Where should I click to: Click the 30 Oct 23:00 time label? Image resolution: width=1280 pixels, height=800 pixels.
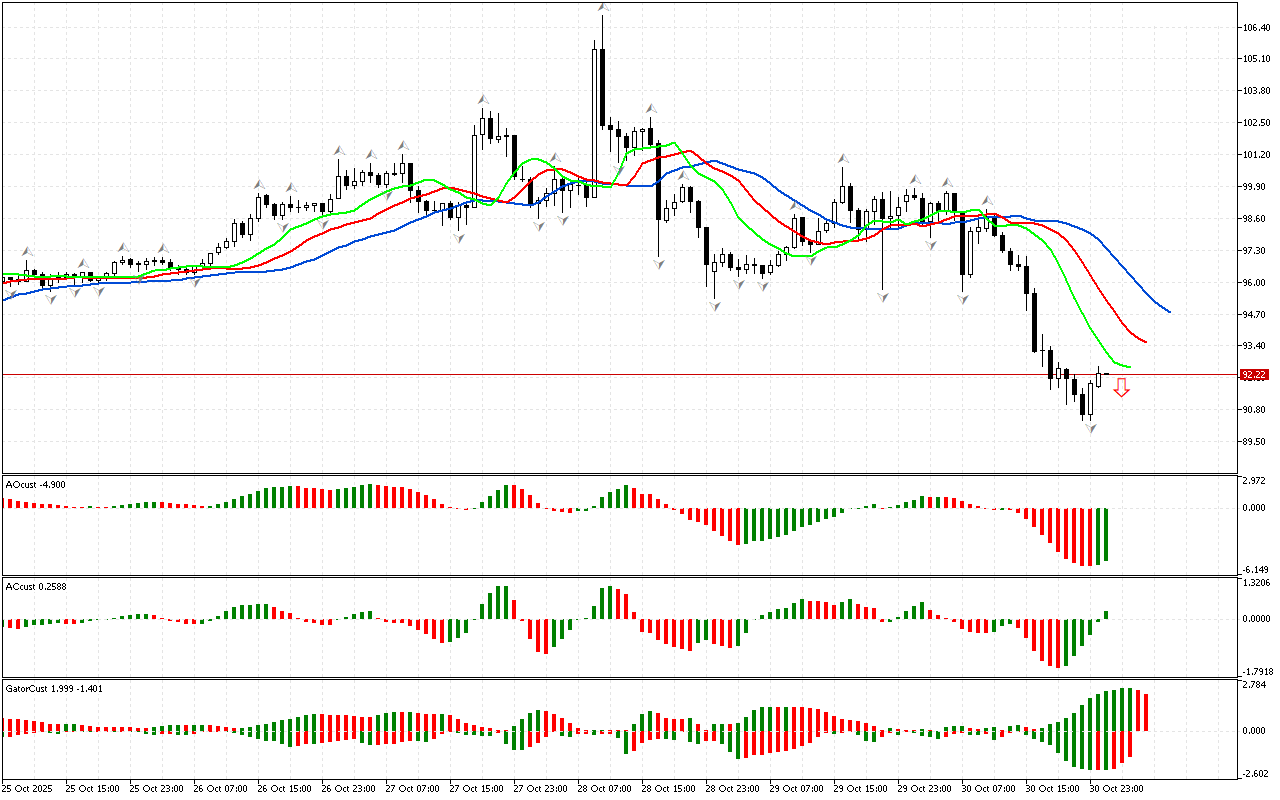1116,788
